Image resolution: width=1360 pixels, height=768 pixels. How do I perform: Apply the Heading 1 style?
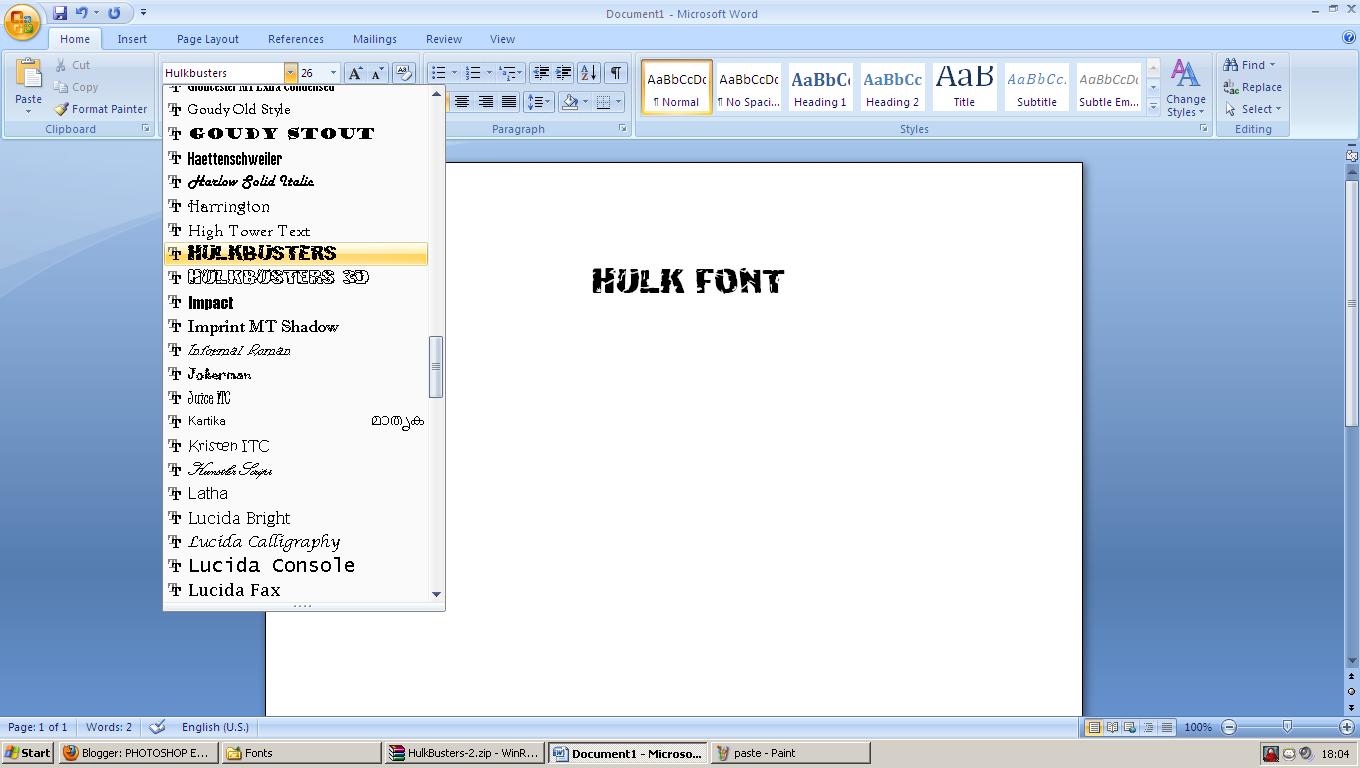click(x=820, y=86)
